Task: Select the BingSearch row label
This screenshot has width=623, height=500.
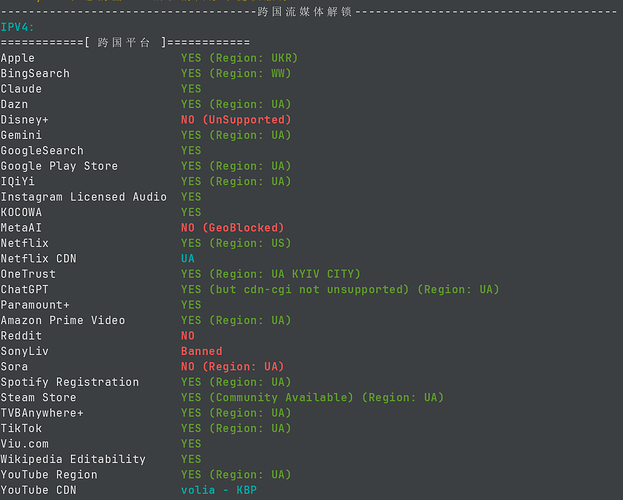Action: (x=35, y=74)
